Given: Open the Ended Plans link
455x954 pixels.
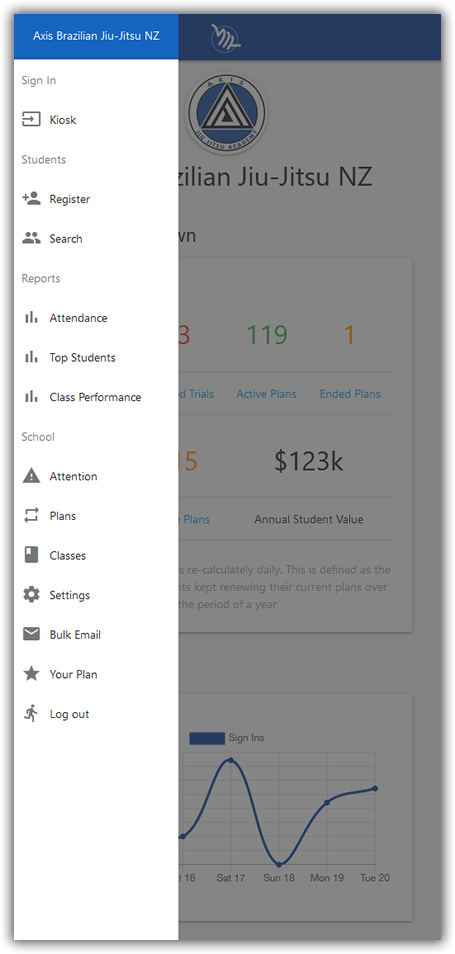Looking at the screenshot, I should (x=350, y=394).
